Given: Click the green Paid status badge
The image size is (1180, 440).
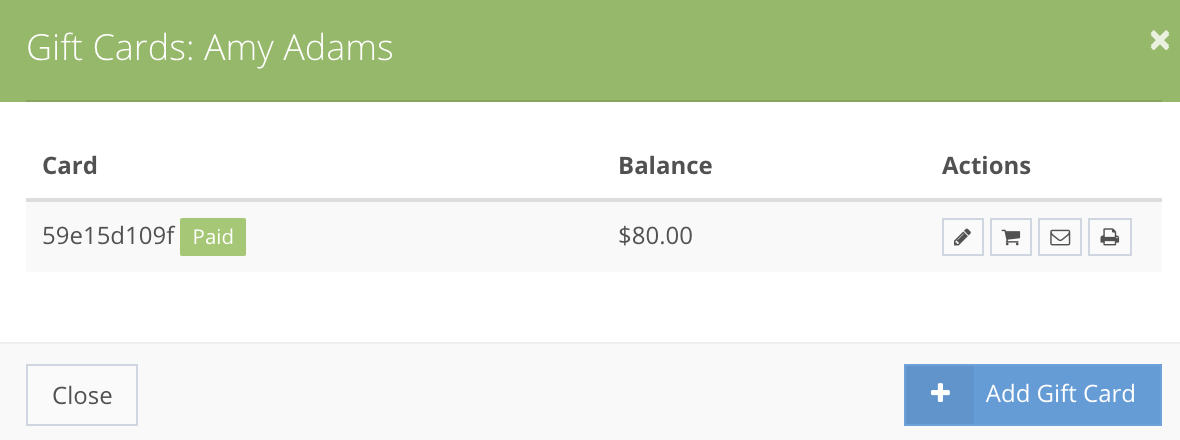Looking at the screenshot, I should pos(213,237).
